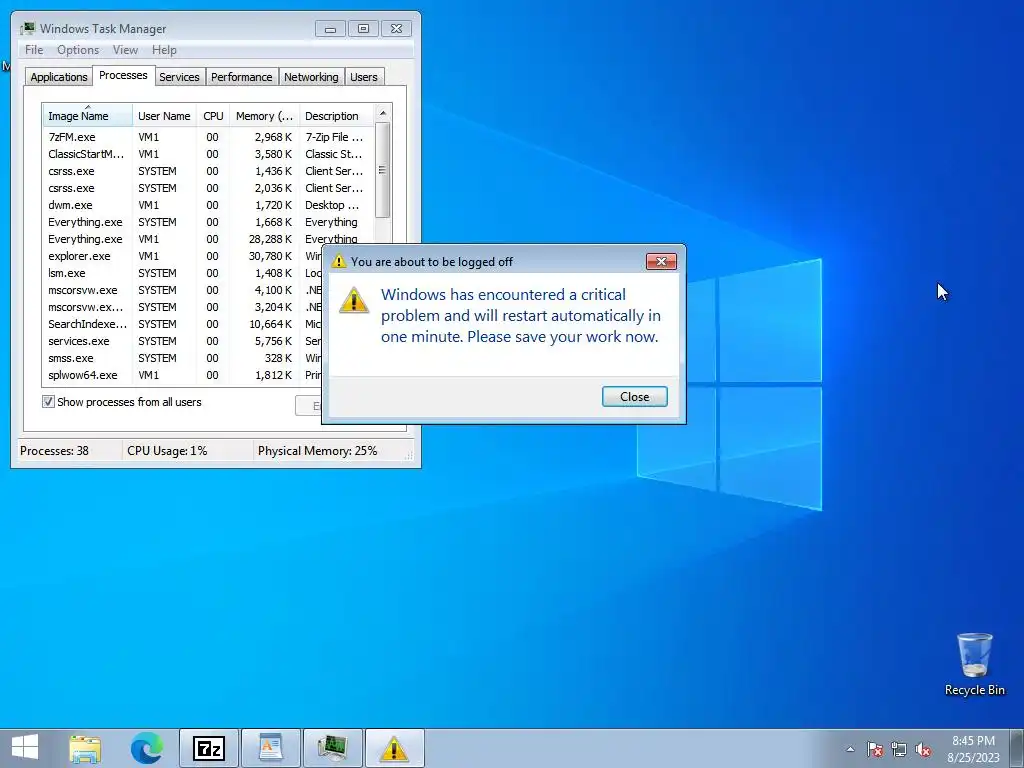
Task: Click the muted volume tray icon
Action: 923,749
